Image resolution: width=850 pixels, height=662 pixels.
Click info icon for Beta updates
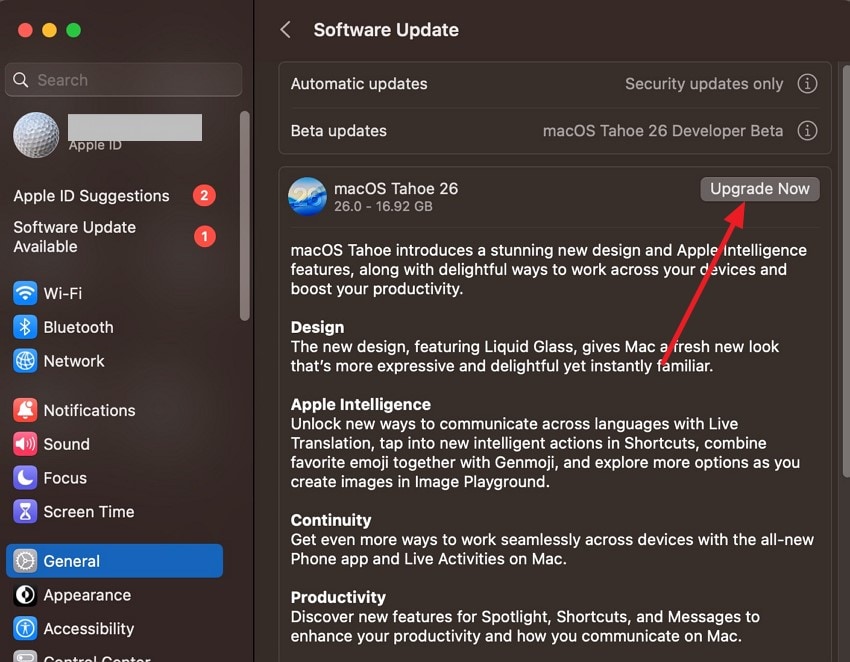(x=807, y=131)
